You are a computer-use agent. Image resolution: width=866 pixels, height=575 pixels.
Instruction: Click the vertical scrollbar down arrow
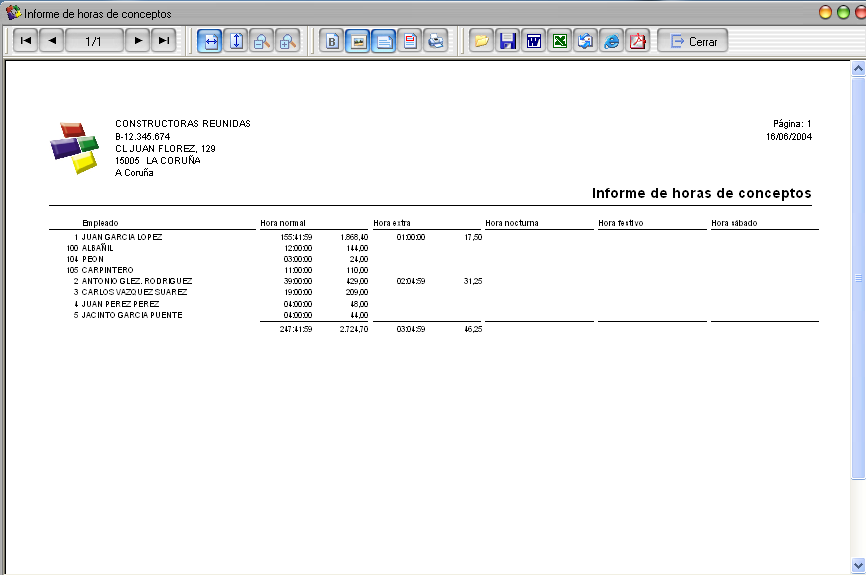tap(858, 565)
